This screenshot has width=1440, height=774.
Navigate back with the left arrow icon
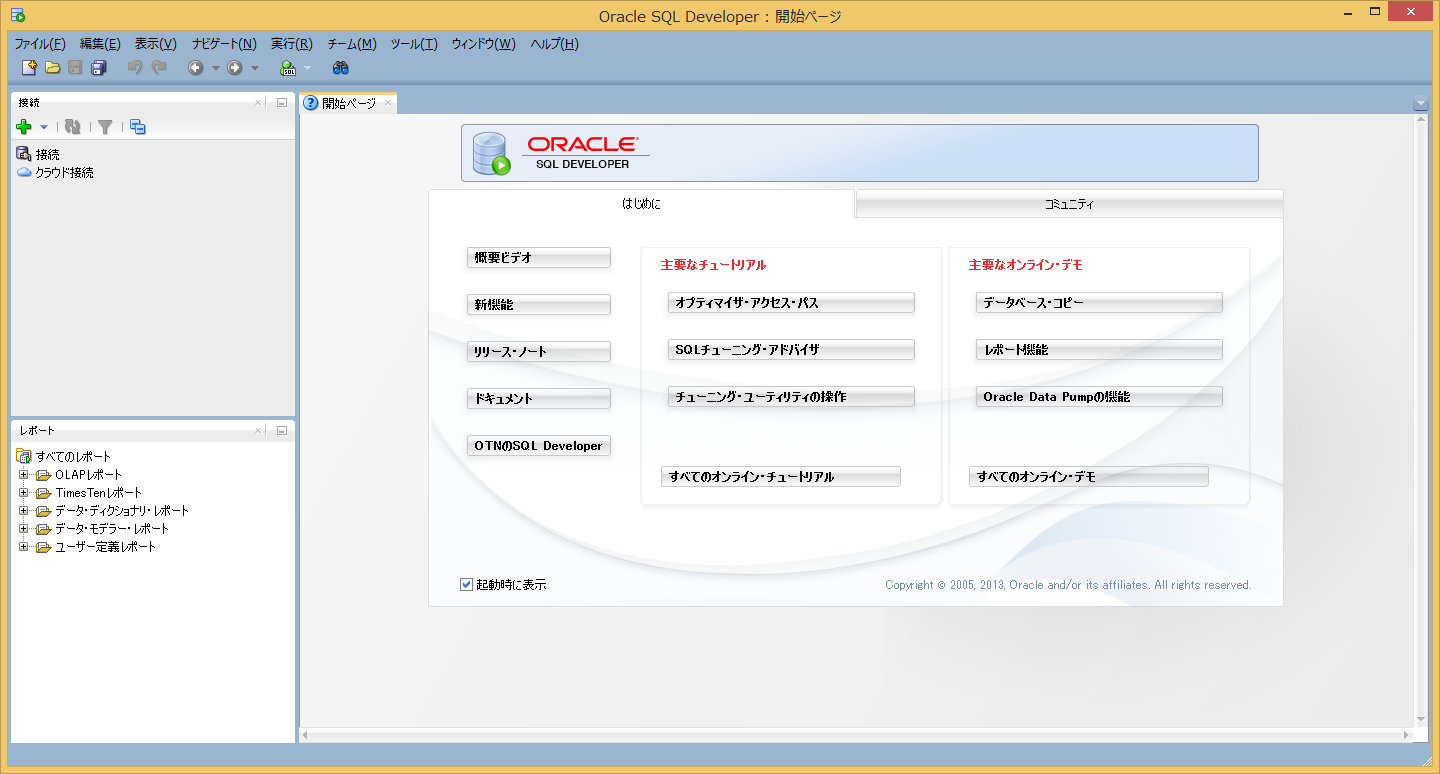pyautogui.click(x=196, y=68)
